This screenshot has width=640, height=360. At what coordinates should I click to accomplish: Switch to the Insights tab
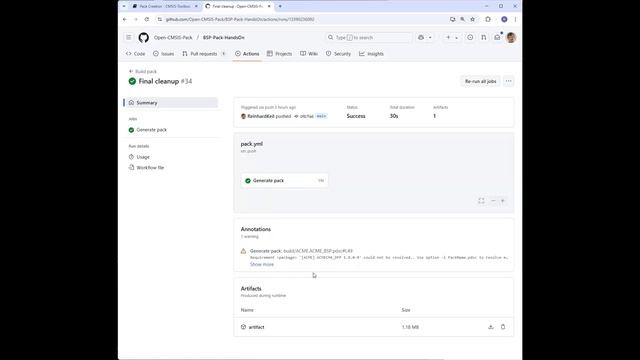[x=371, y=54]
